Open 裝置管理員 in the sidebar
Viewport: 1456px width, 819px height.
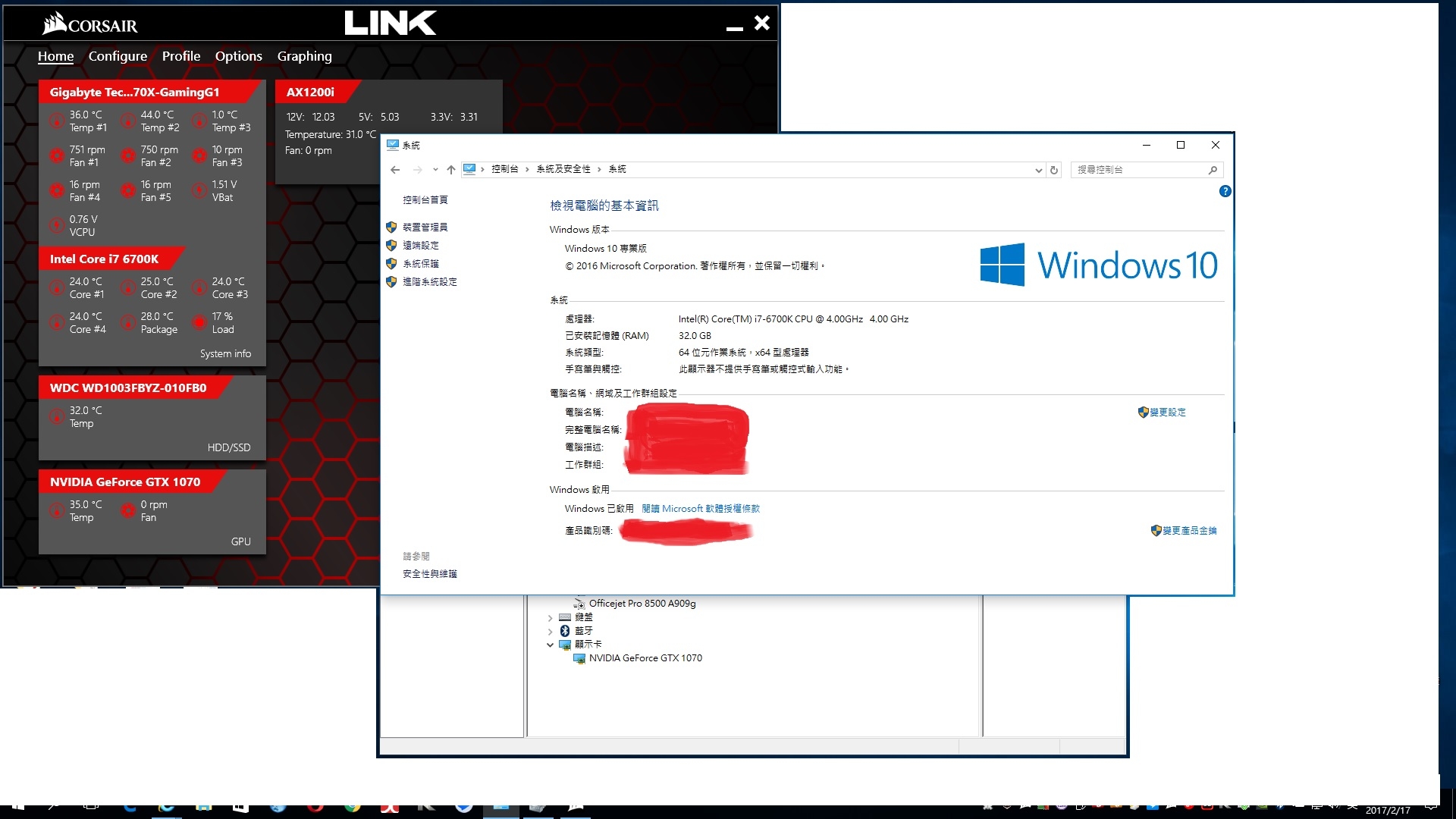[x=425, y=227]
